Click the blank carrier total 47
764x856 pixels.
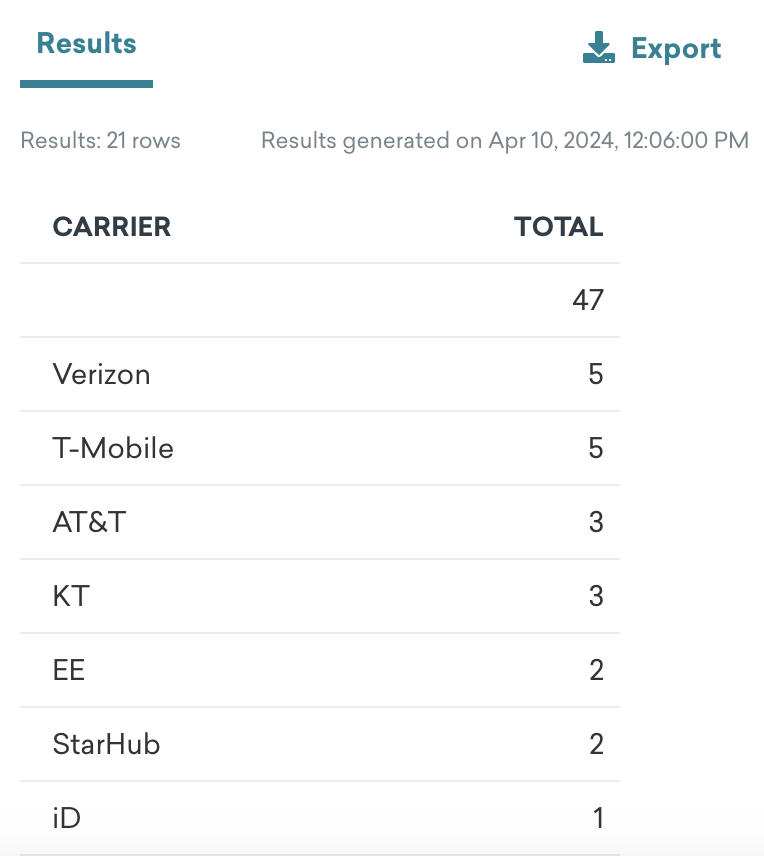pyautogui.click(x=588, y=300)
